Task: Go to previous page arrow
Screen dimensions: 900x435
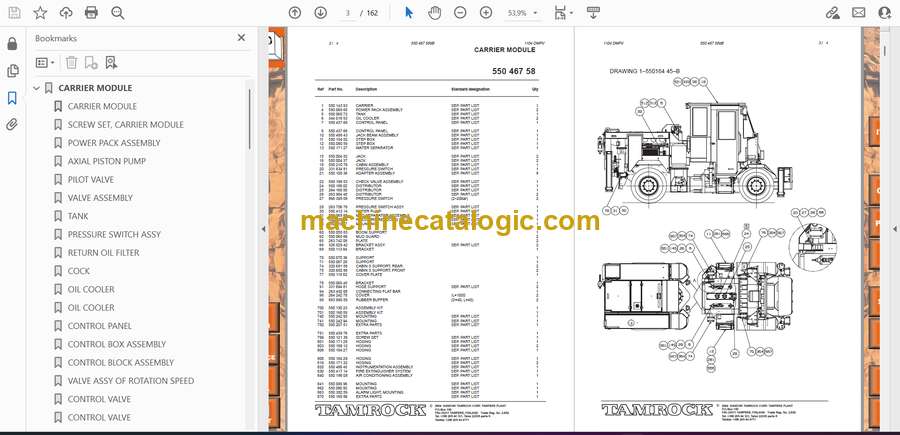Action: point(295,13)
